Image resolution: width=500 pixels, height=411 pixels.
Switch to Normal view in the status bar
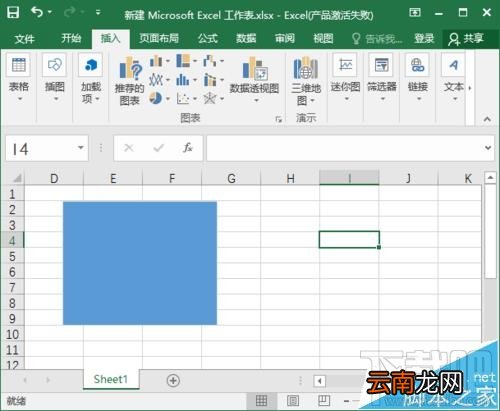[x=261, y=401]
